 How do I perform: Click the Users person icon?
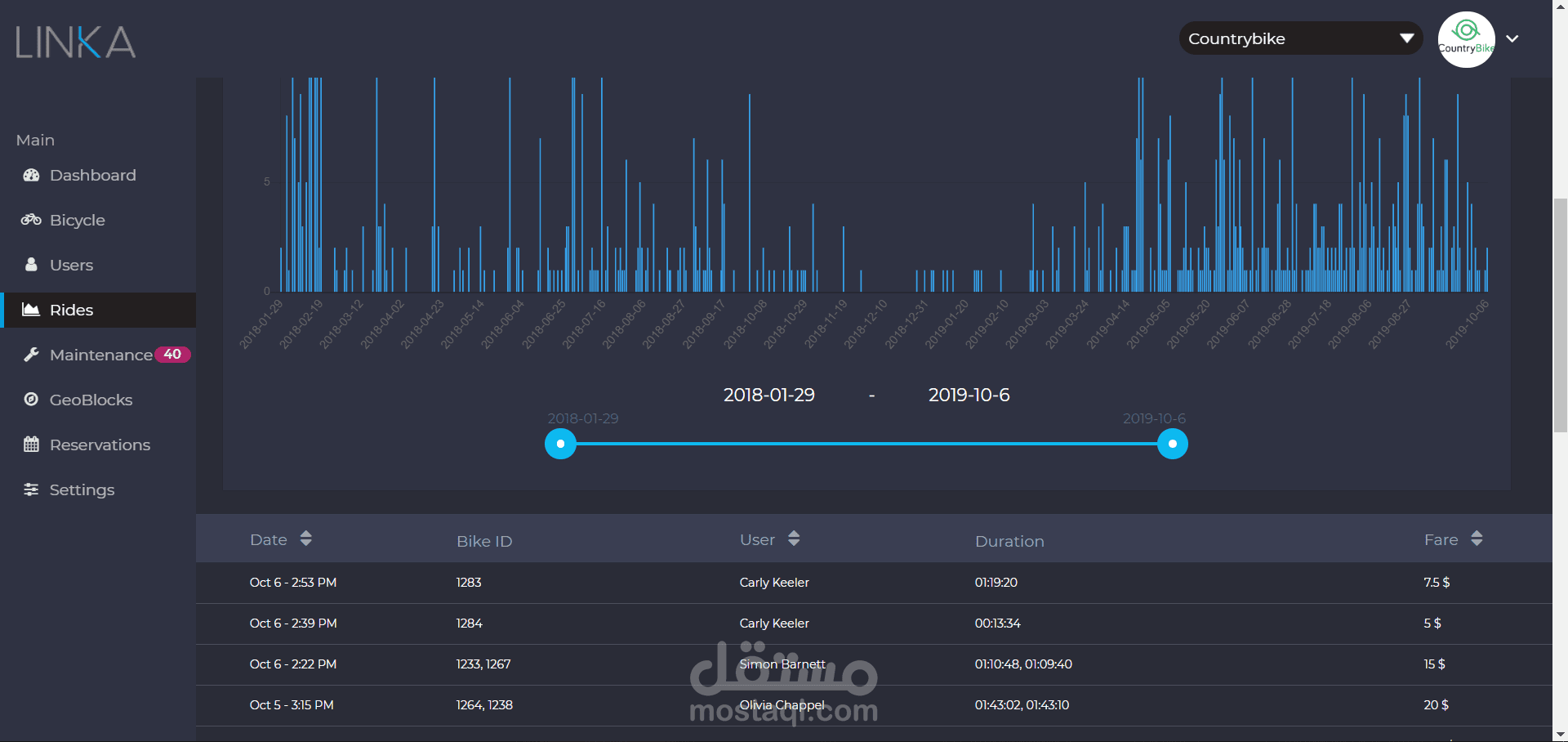click(x=31, y=265)
